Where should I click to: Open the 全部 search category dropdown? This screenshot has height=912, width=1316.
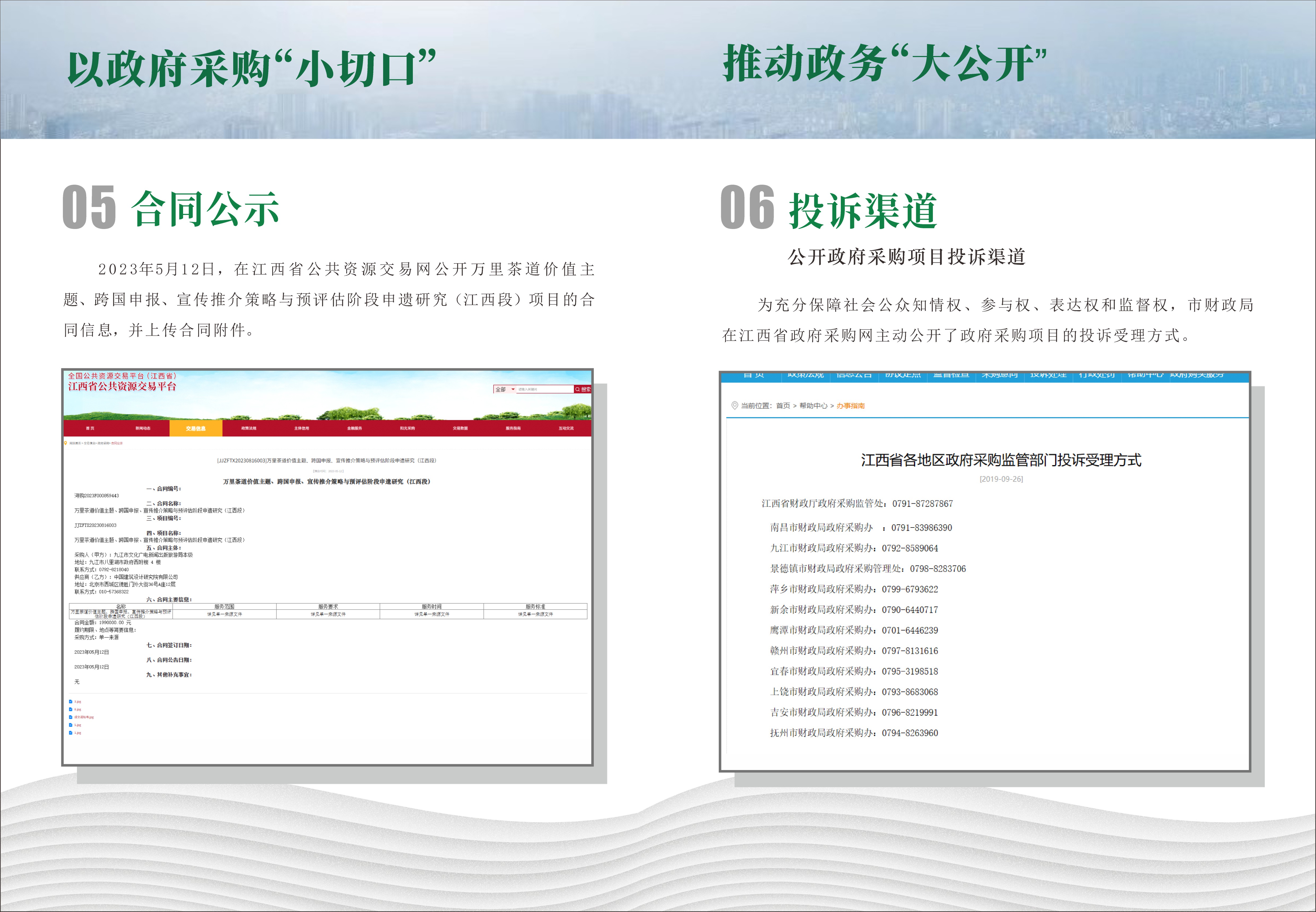[505, 389]
